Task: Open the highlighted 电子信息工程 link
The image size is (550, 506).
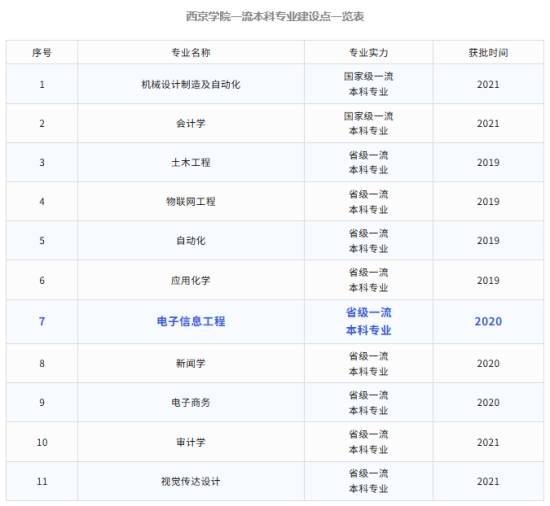Action: point(191,321)
